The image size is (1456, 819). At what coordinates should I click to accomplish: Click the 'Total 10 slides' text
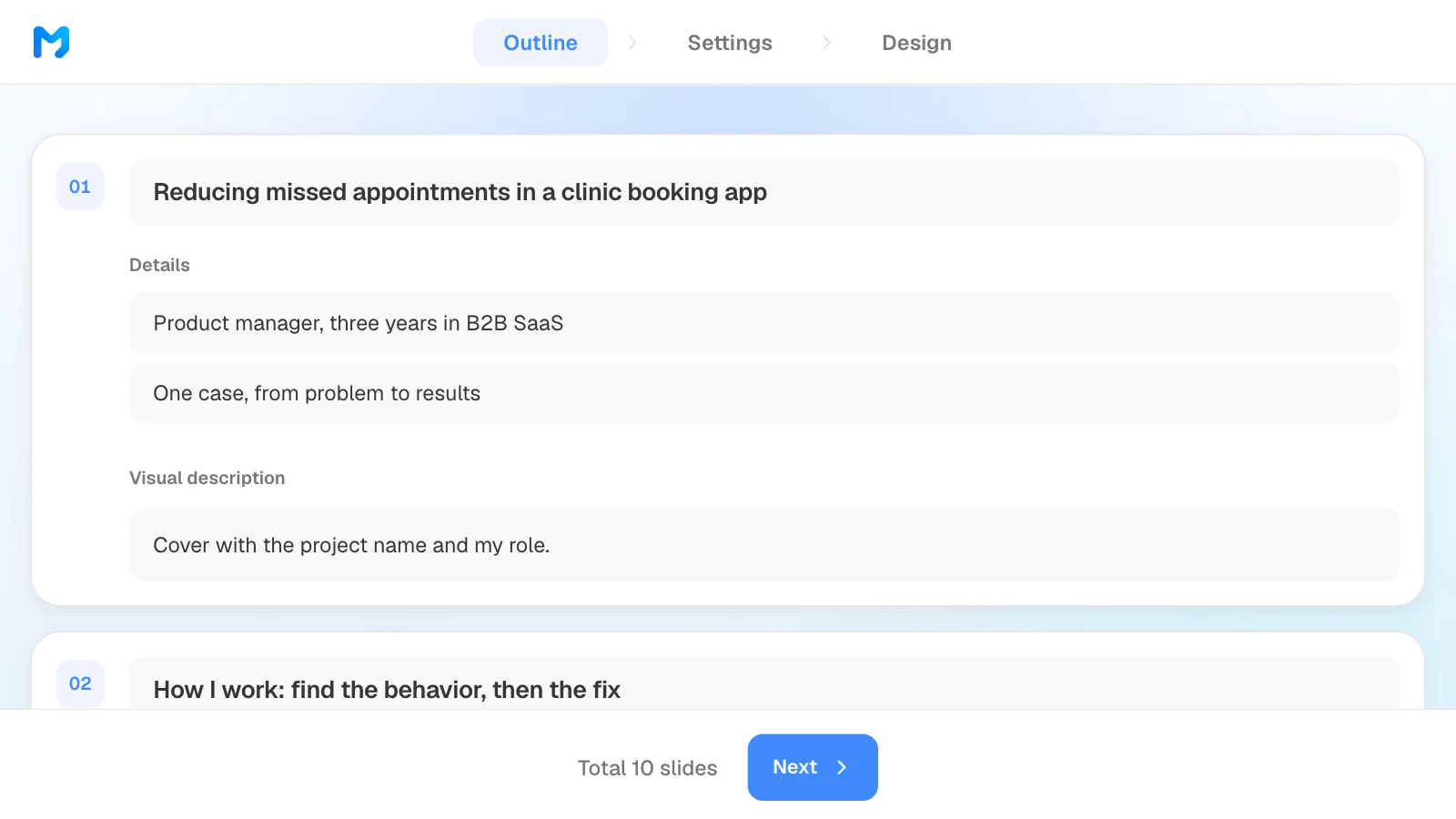647,768
